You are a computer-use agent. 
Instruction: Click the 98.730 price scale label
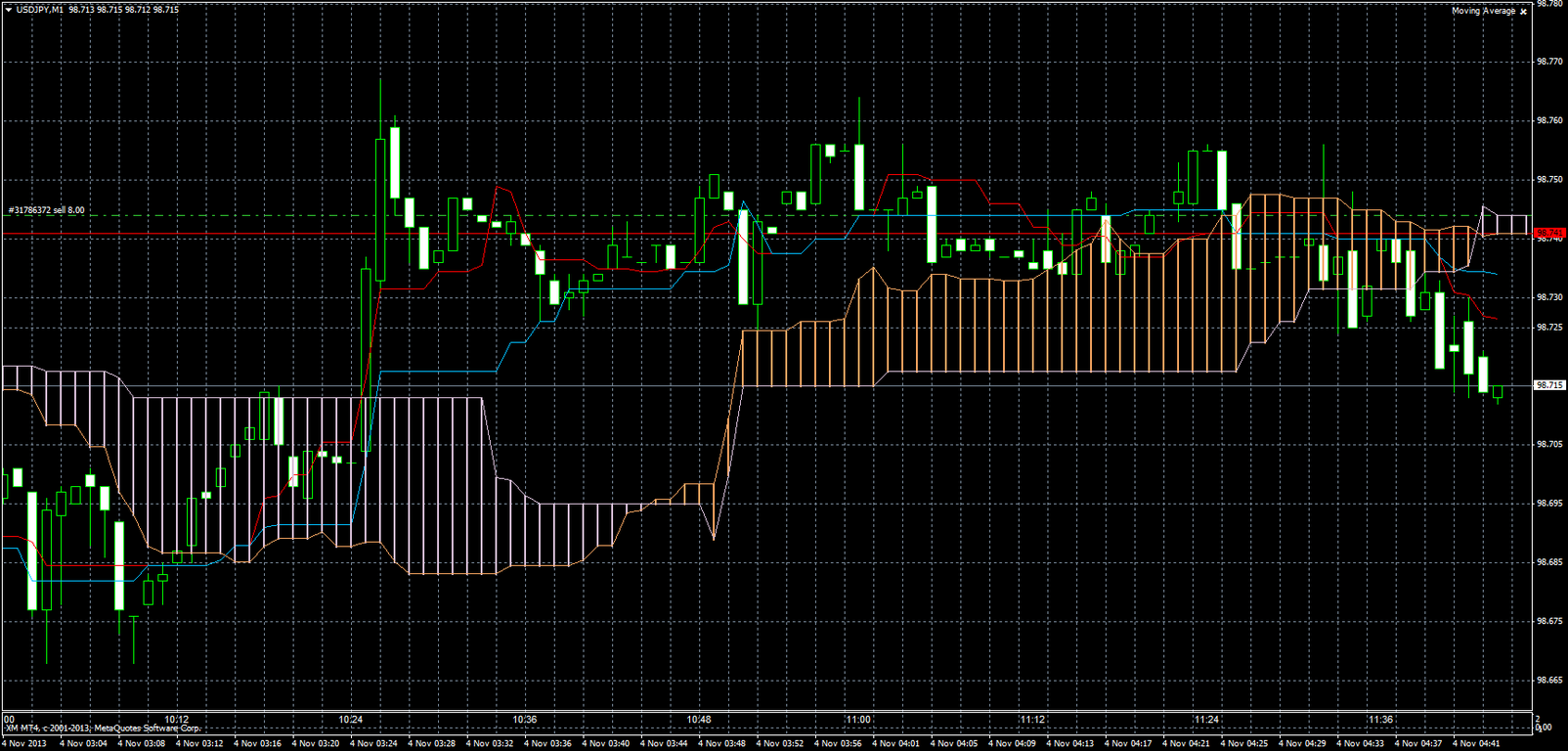click(x=1548, y=297)
